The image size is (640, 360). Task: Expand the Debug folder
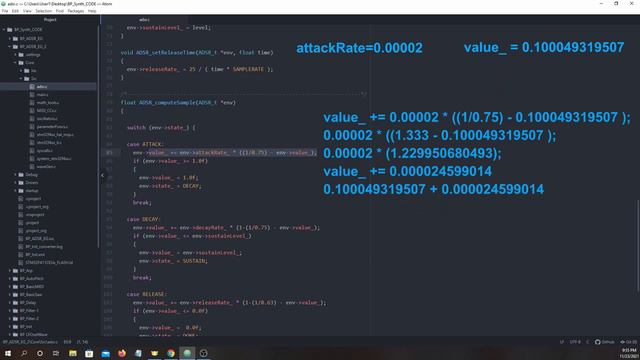16,175
